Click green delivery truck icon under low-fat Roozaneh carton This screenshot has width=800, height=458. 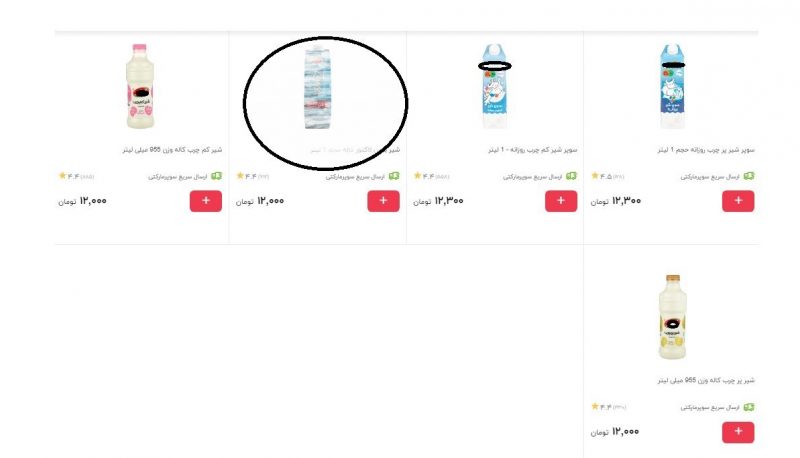click(x=571, y=176)
